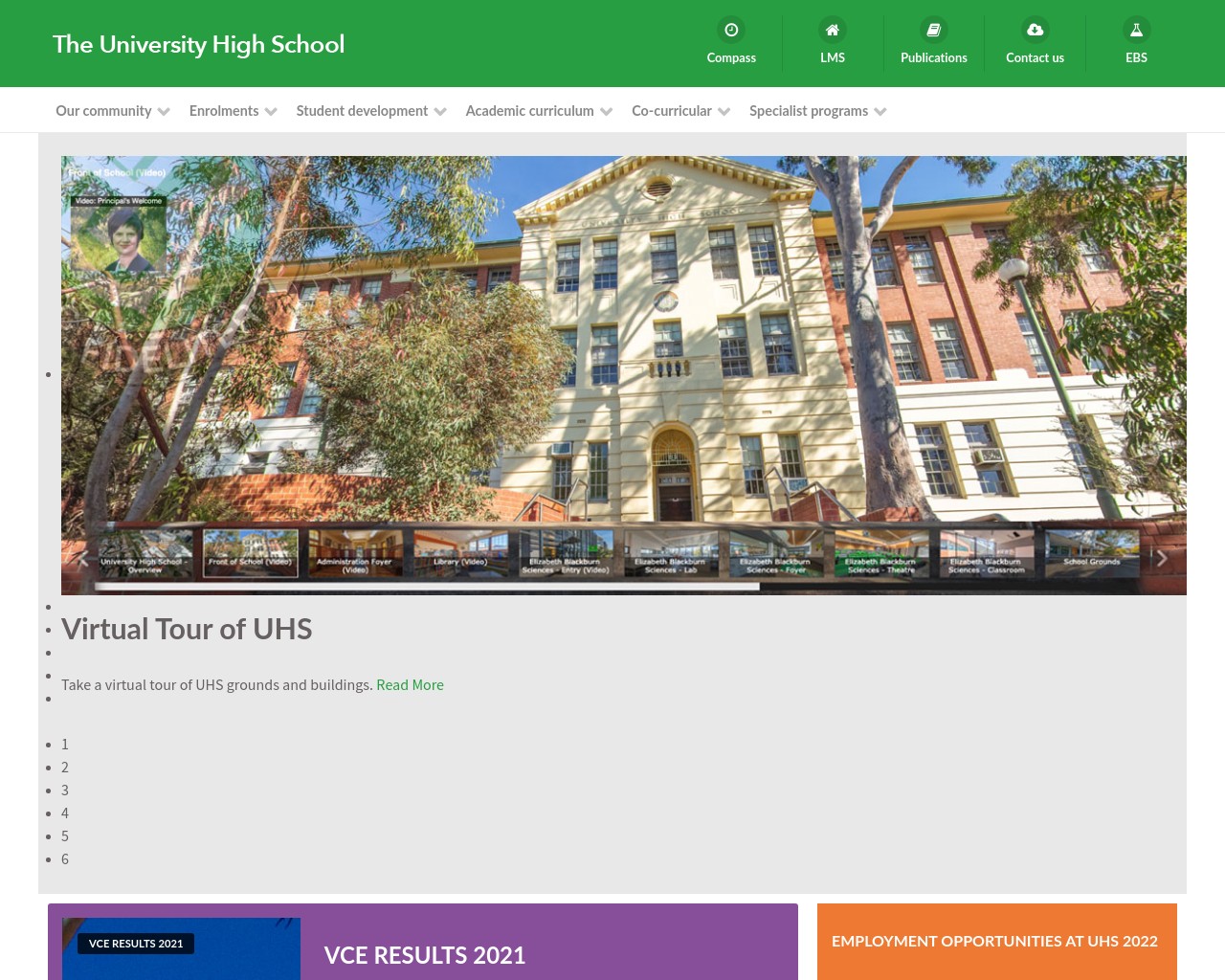Screen dimensions: 1225x980
Task: Open the EBS flask icon
Action: (x=1136, y=30)
